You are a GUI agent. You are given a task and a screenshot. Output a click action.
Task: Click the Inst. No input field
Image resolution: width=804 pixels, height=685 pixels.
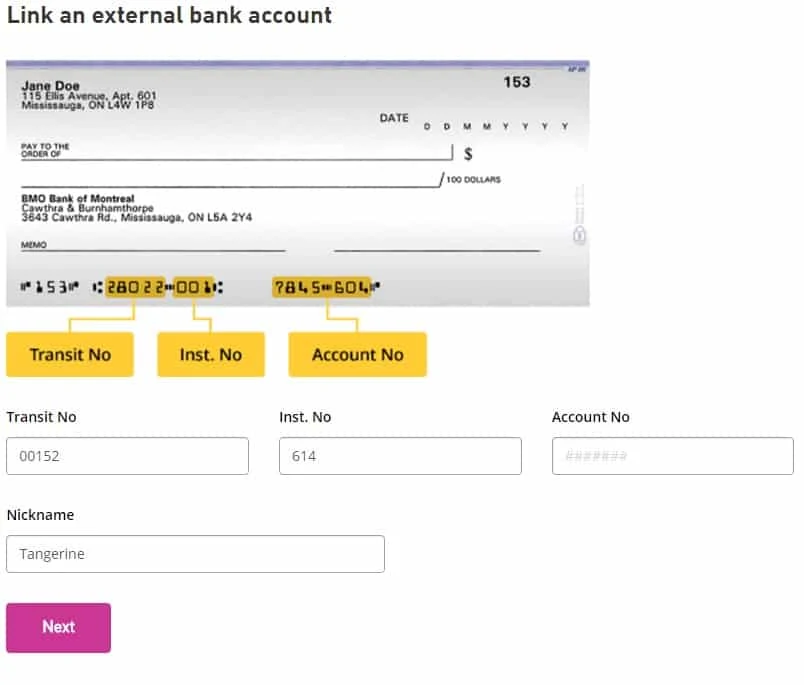point(399,455)
